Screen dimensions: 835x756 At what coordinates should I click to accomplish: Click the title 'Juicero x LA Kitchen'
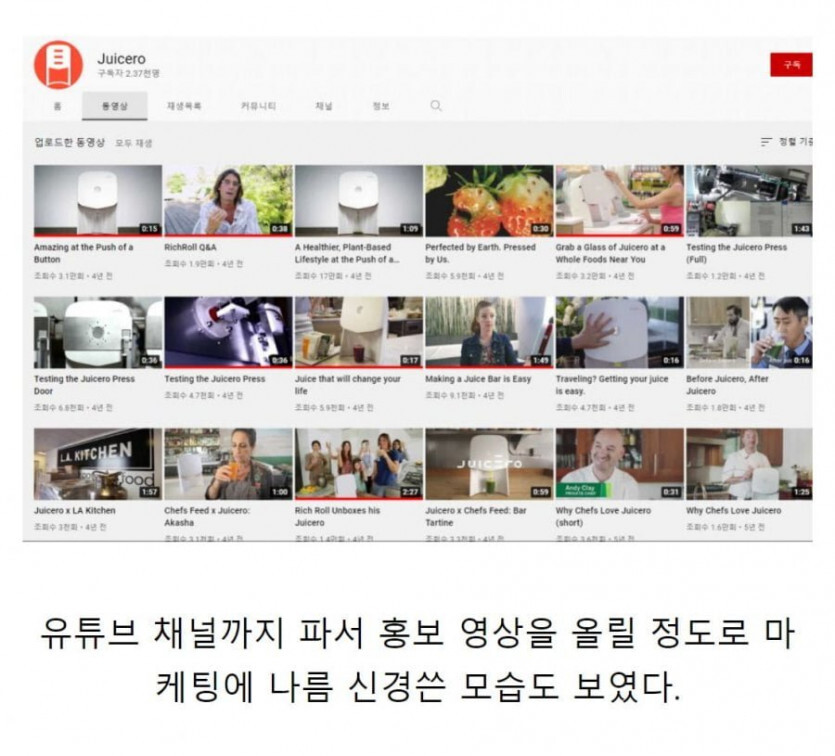(x=75, y=511)
